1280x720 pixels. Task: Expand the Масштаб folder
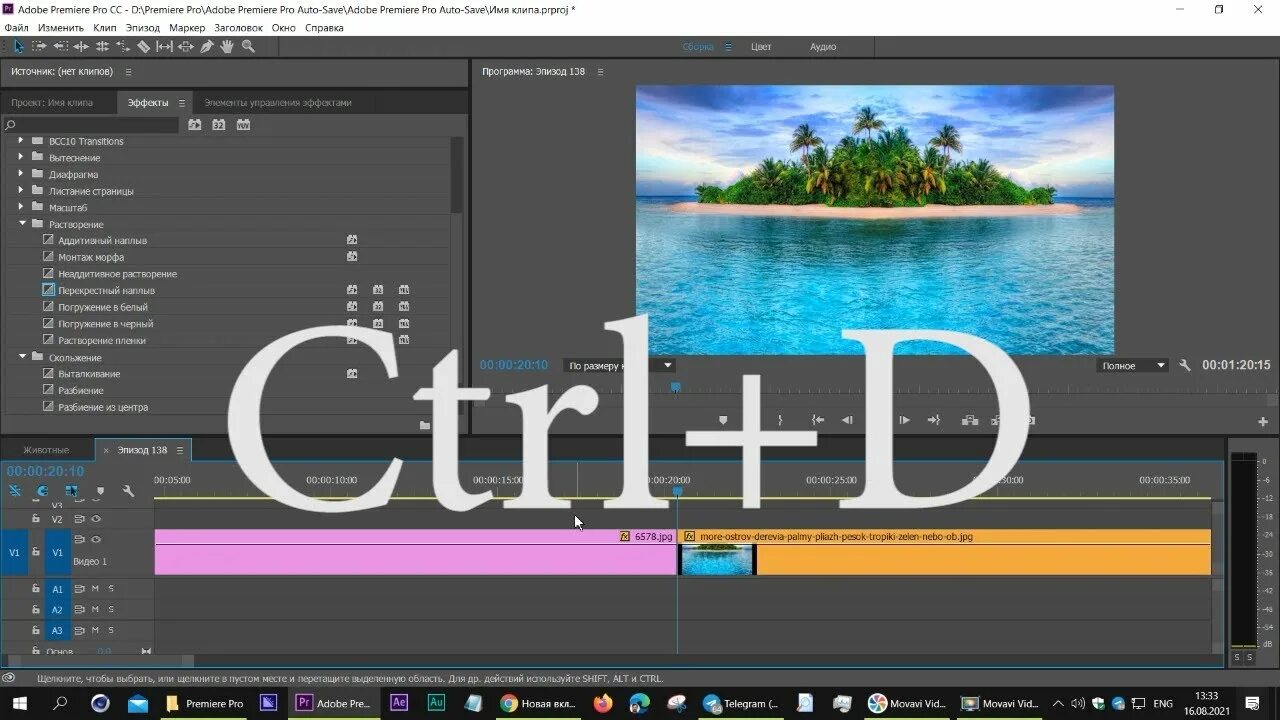coord(21,208)
